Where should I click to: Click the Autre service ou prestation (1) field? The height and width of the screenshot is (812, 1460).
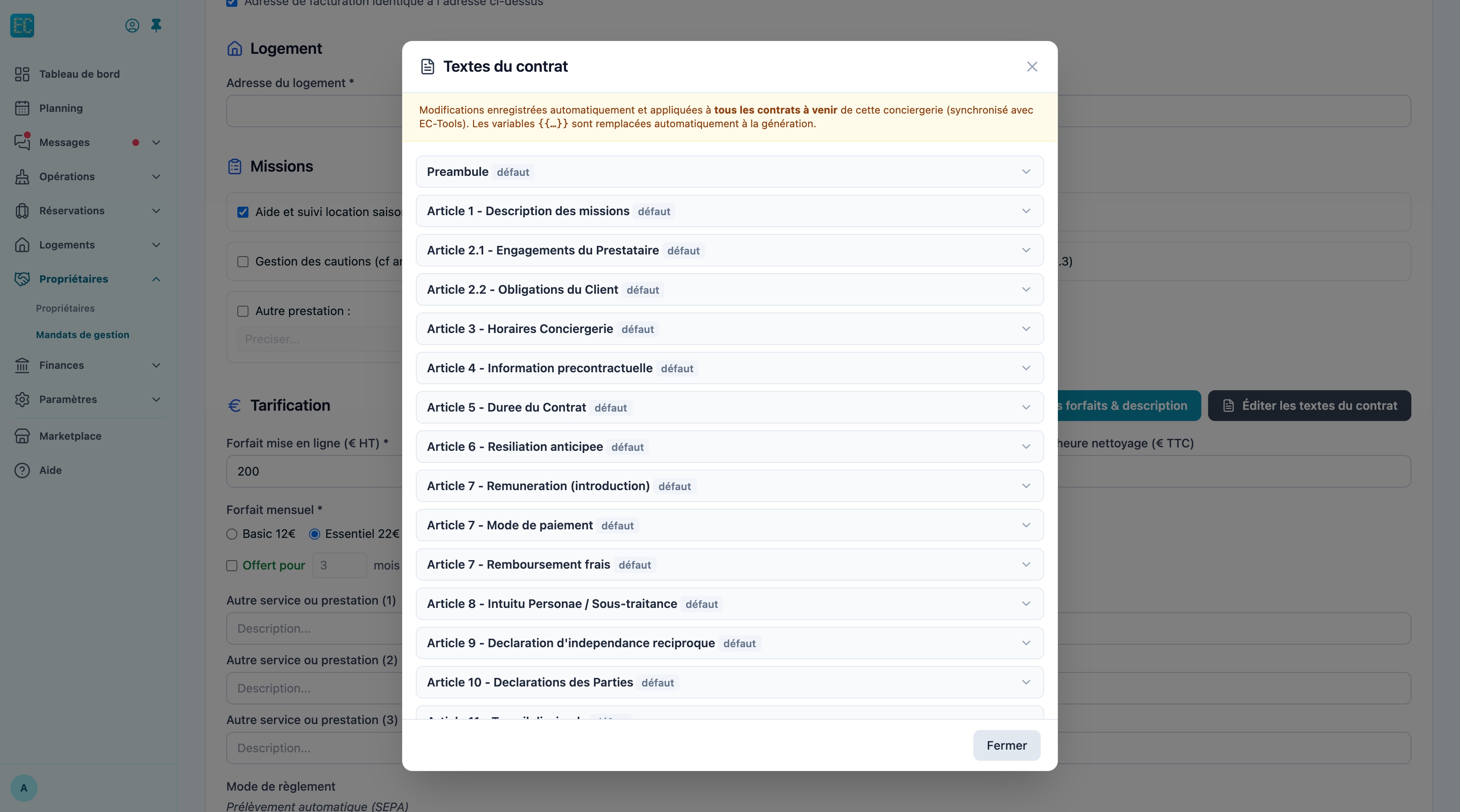(315, 629)
